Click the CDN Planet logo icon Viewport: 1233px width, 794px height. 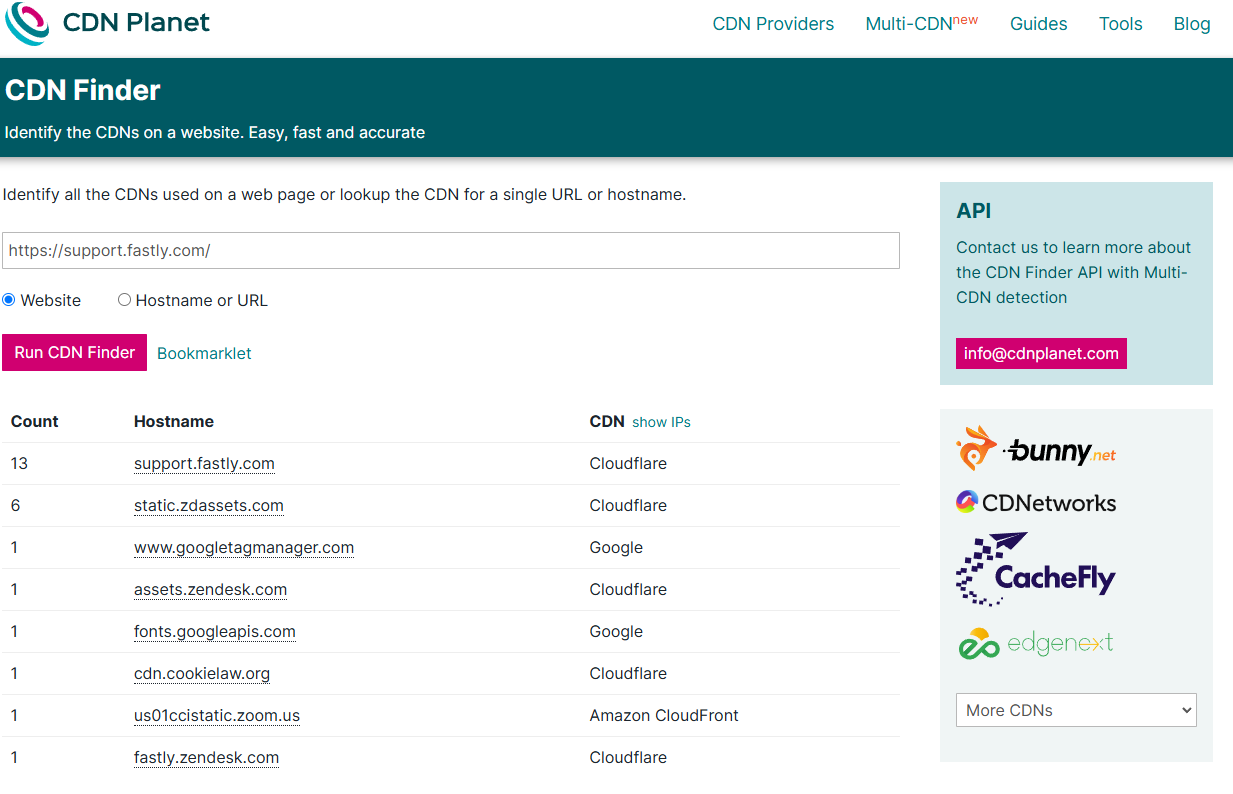(x=27, y=24)
